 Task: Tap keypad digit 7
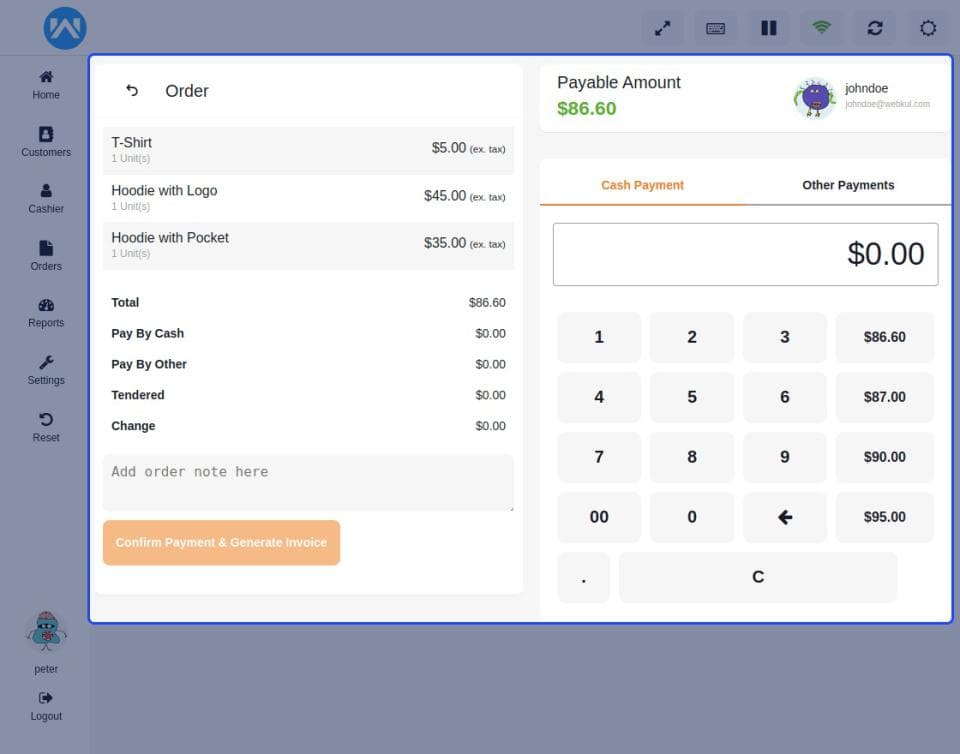599,457
